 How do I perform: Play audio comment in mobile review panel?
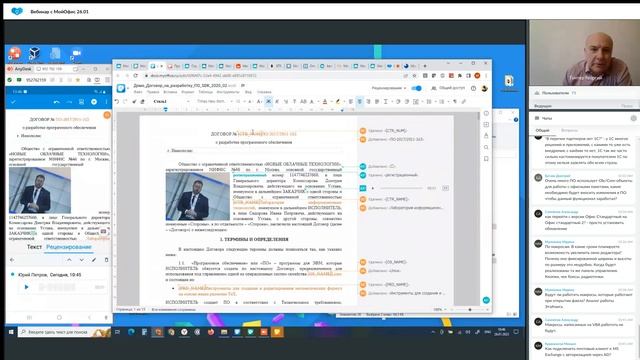point(27,287)
